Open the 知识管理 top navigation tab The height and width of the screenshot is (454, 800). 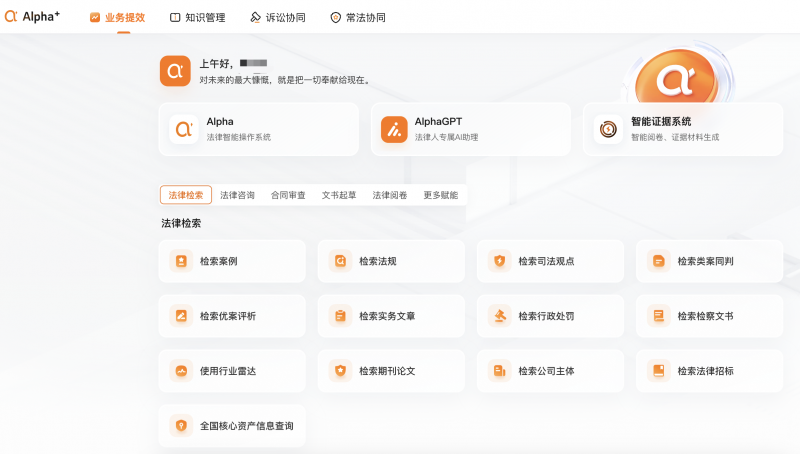(197, 18)
